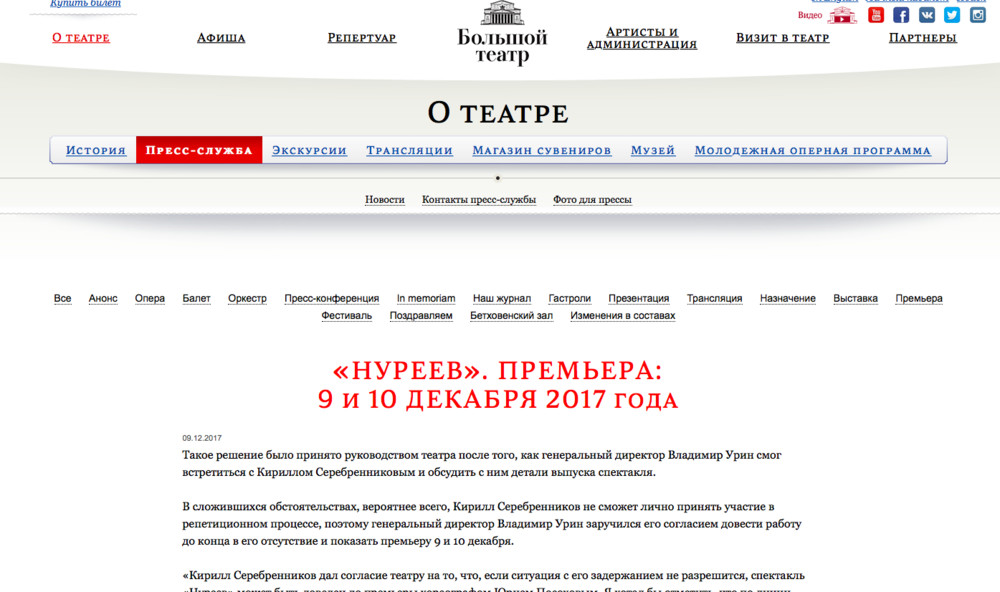Screen dimensions: 1000x592
Task: Open the Facebook page icon
Action: coord(901,15)
